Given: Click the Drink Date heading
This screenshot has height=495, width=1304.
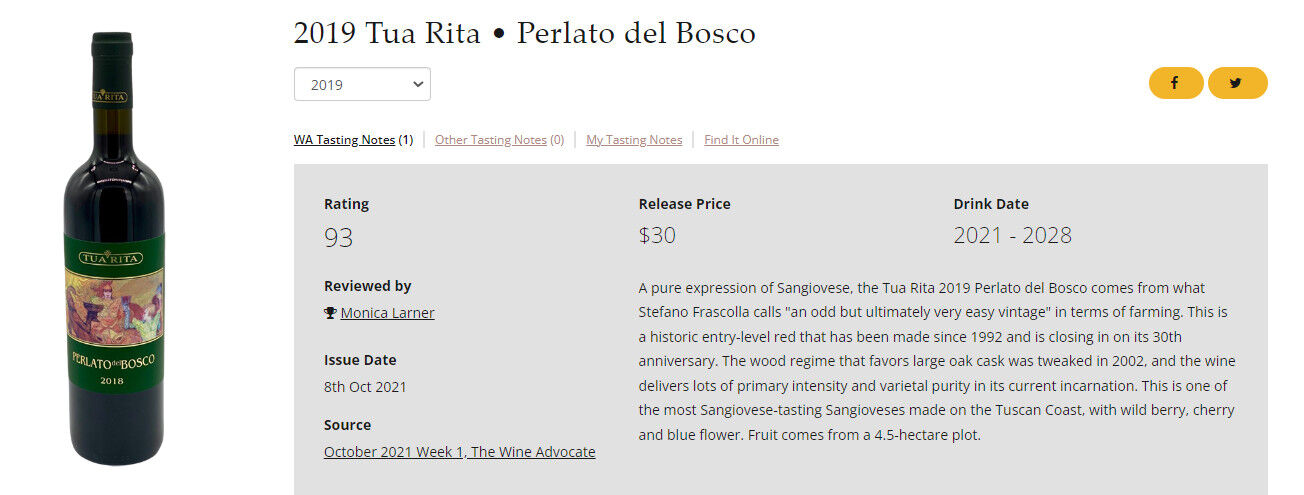Looking at the screenshot, I should [x=990, y=204].
